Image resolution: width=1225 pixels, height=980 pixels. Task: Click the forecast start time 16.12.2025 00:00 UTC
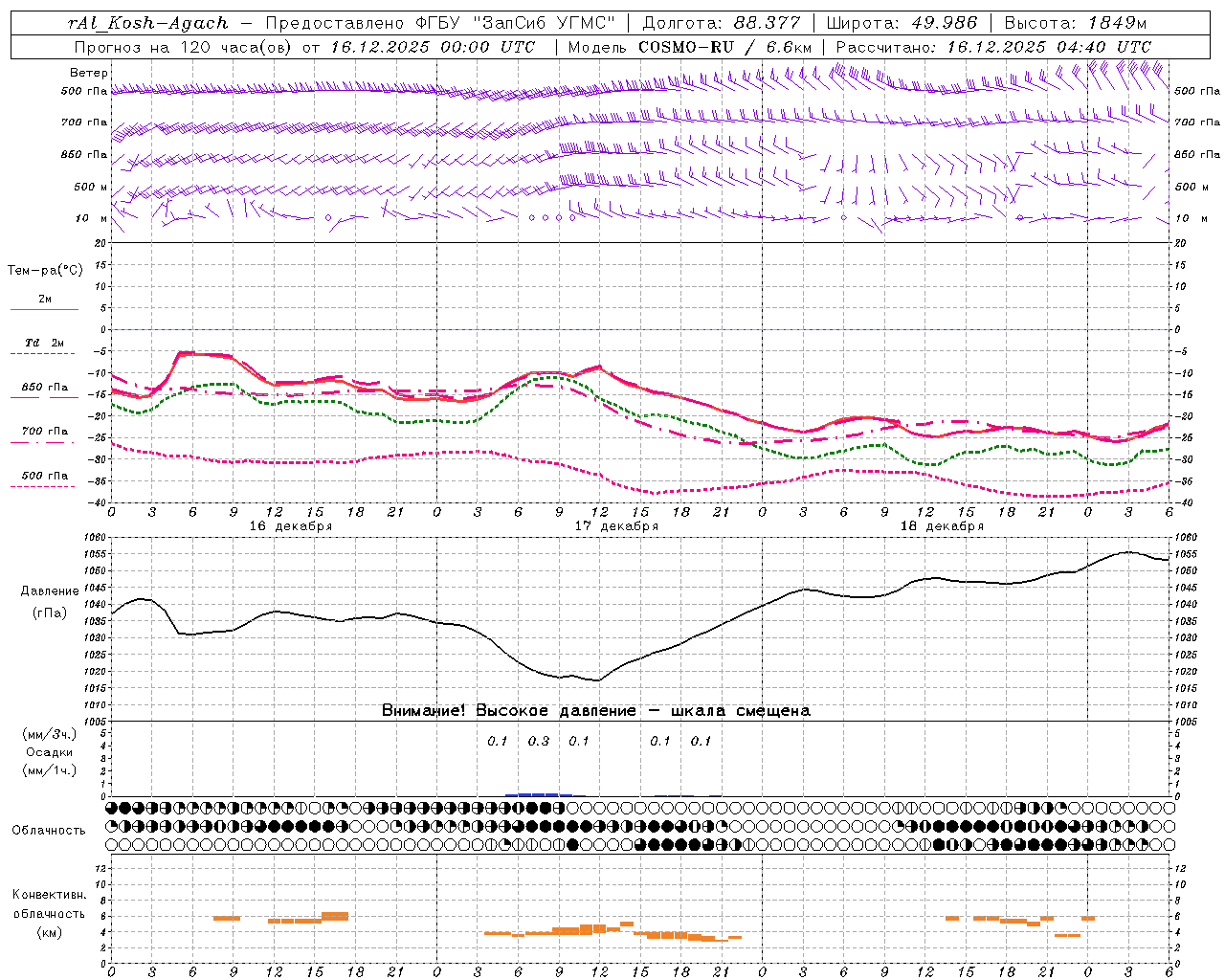433,47
